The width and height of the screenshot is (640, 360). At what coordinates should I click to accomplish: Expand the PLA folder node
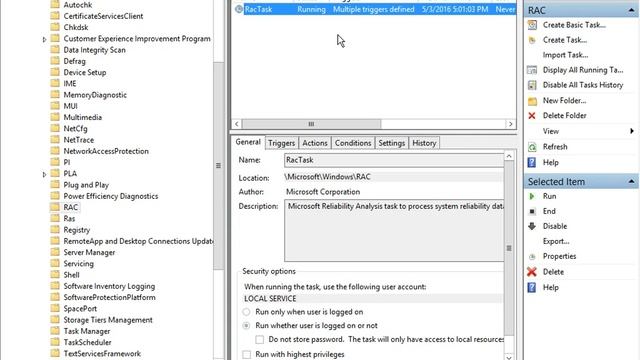click(x=44, y=174)
